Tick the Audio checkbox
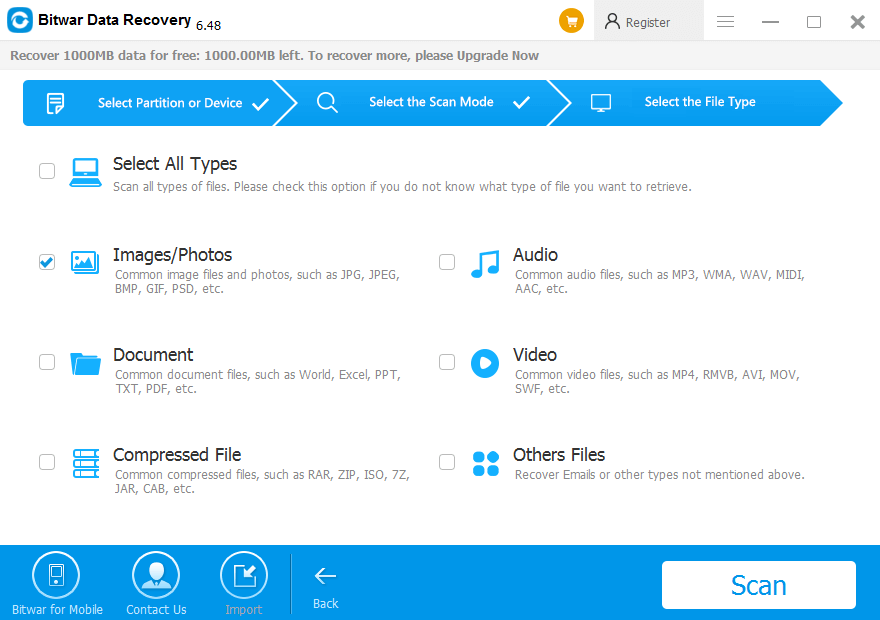Screen dimensions: 880x620 (447, 262)
